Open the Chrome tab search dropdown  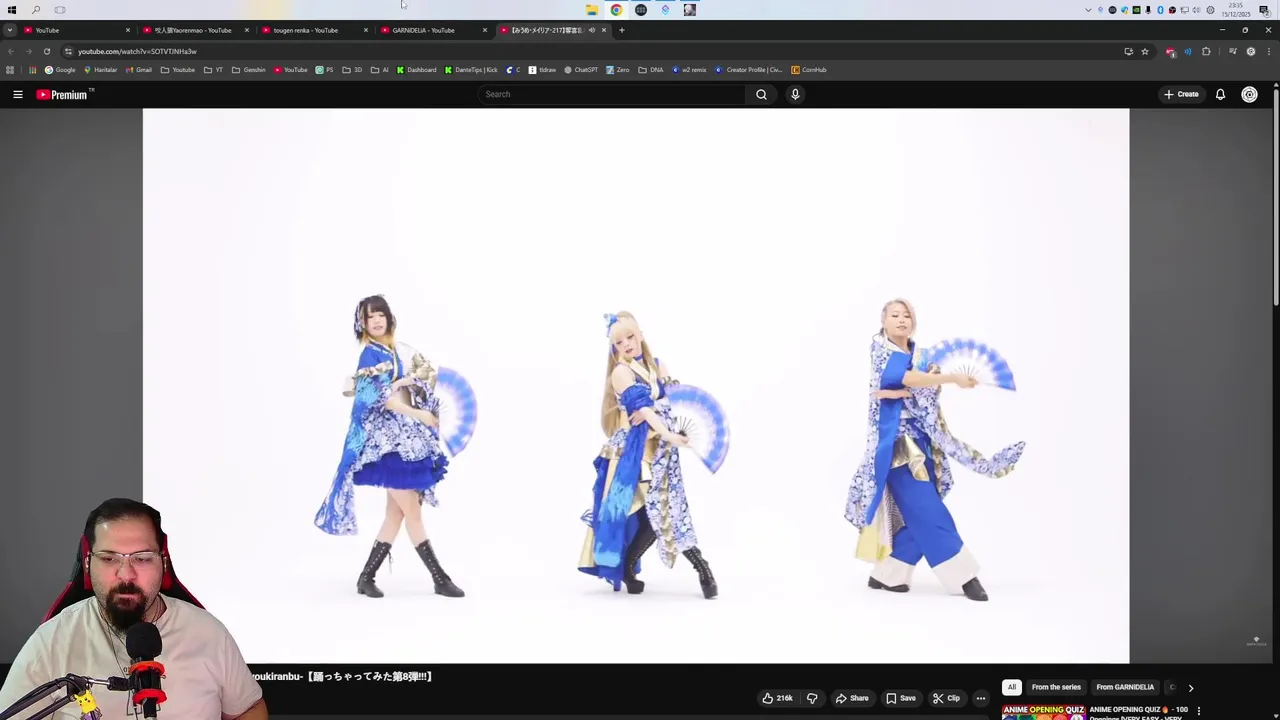click(10, 30)
